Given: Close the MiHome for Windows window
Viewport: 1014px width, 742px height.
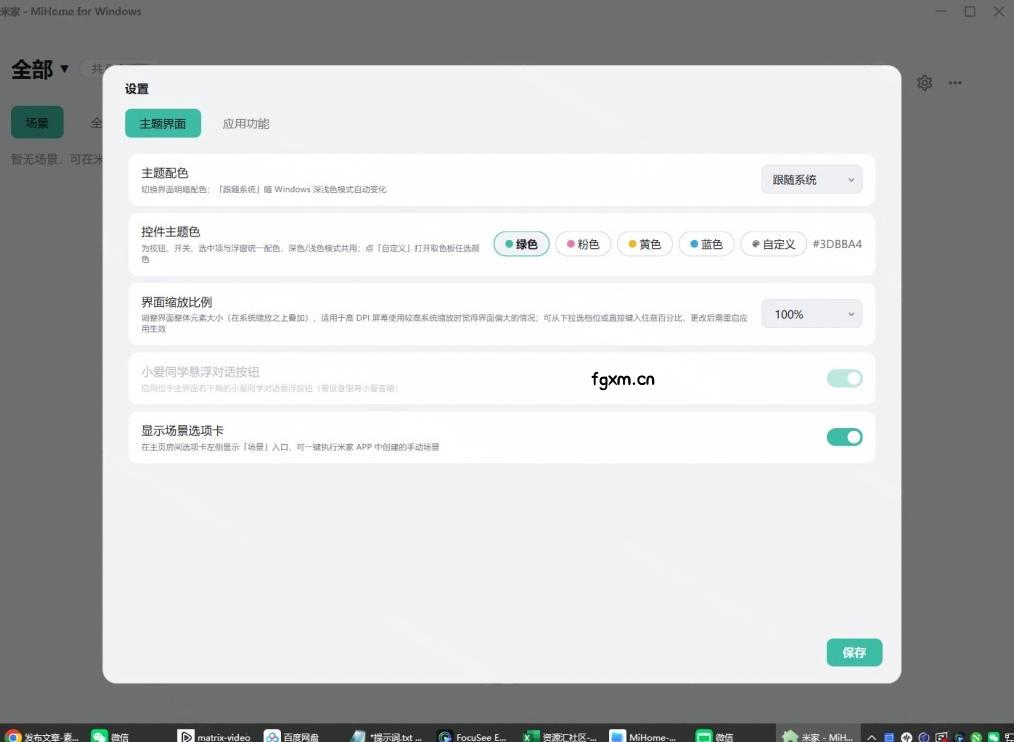Looking at the screenshot, I should point(998,11).
